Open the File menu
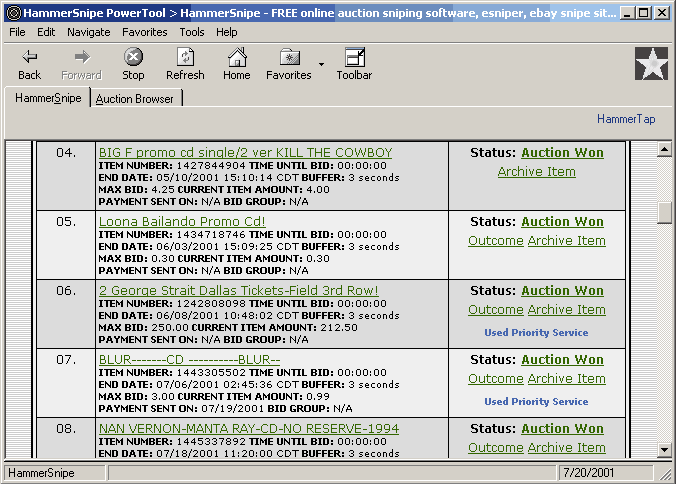677x484 pixels. pos(17,32)
